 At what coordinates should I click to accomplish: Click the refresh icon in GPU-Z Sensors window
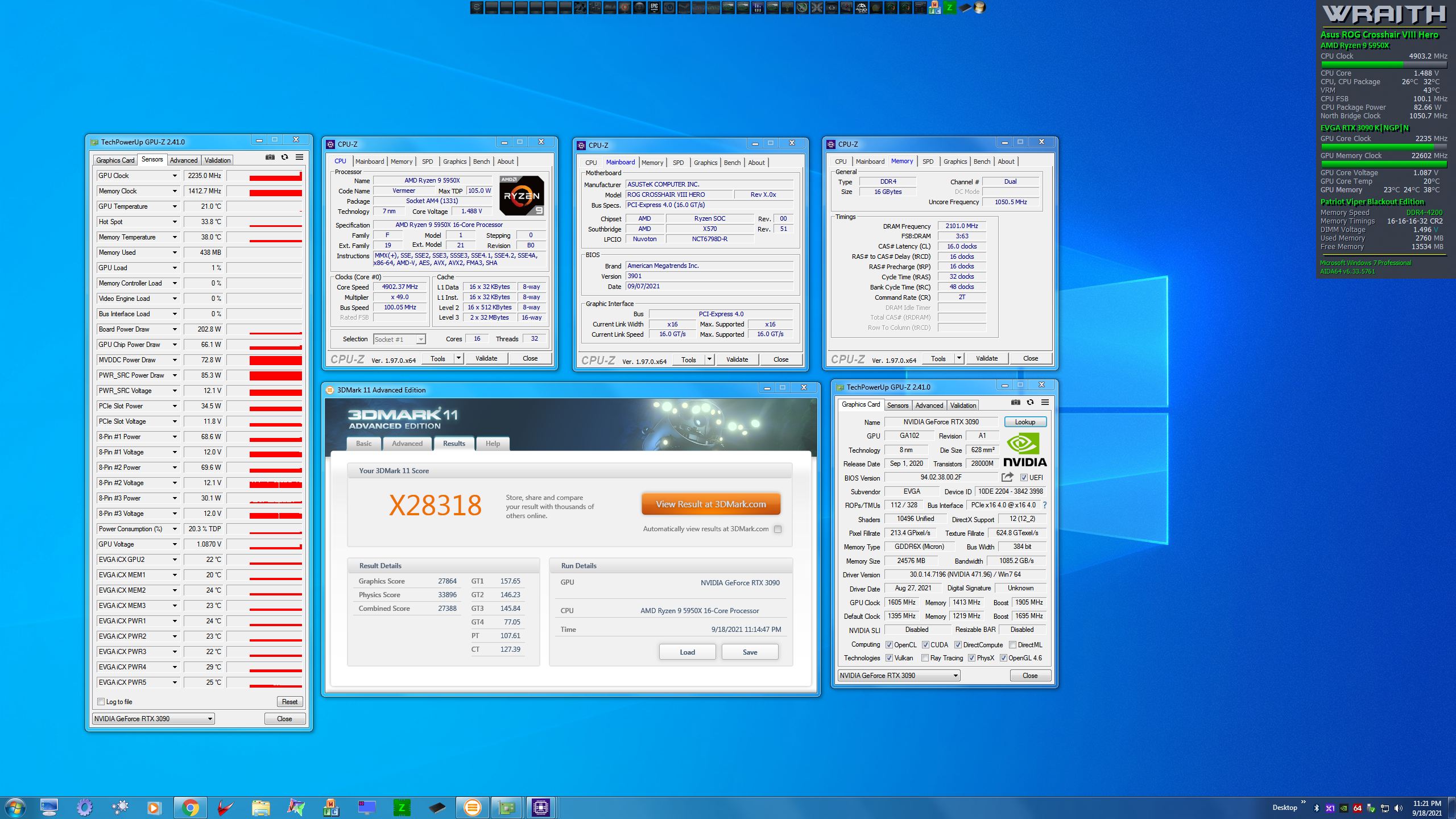tap(285, 157)
